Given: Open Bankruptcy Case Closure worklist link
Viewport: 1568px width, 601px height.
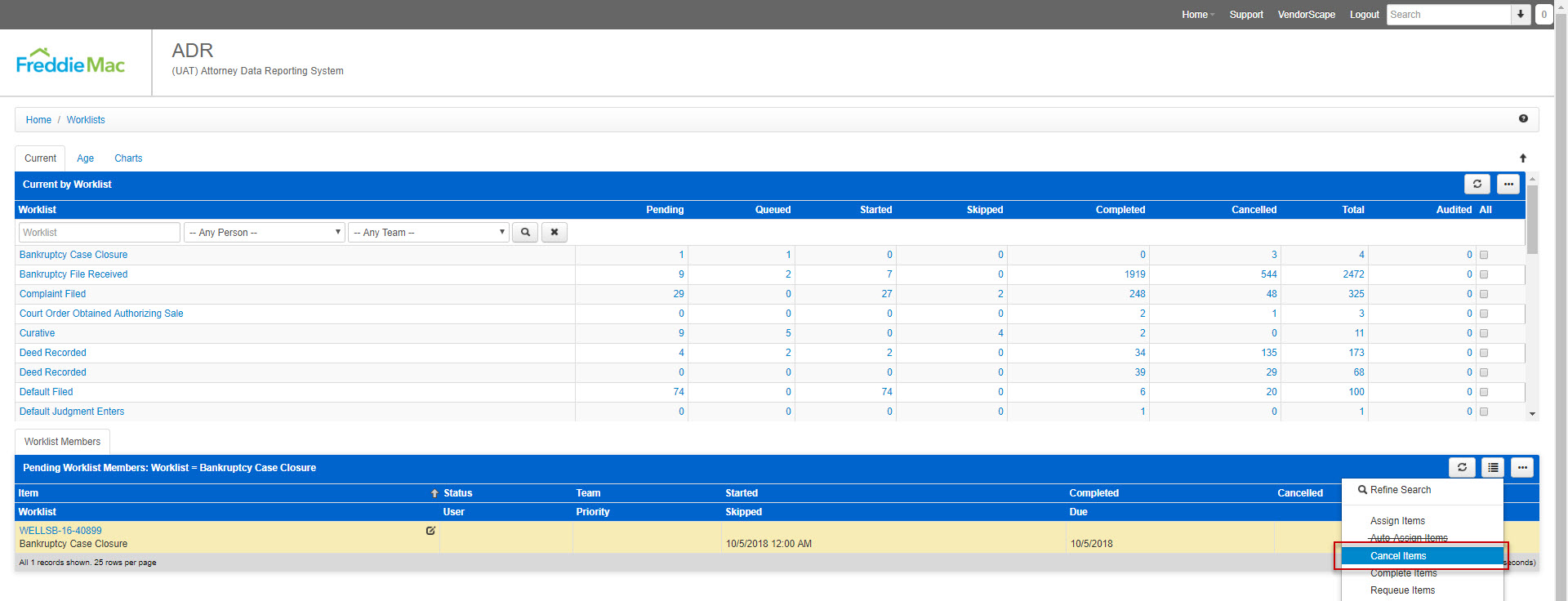Looking at the screenshot, I should [x=73, y=255].
